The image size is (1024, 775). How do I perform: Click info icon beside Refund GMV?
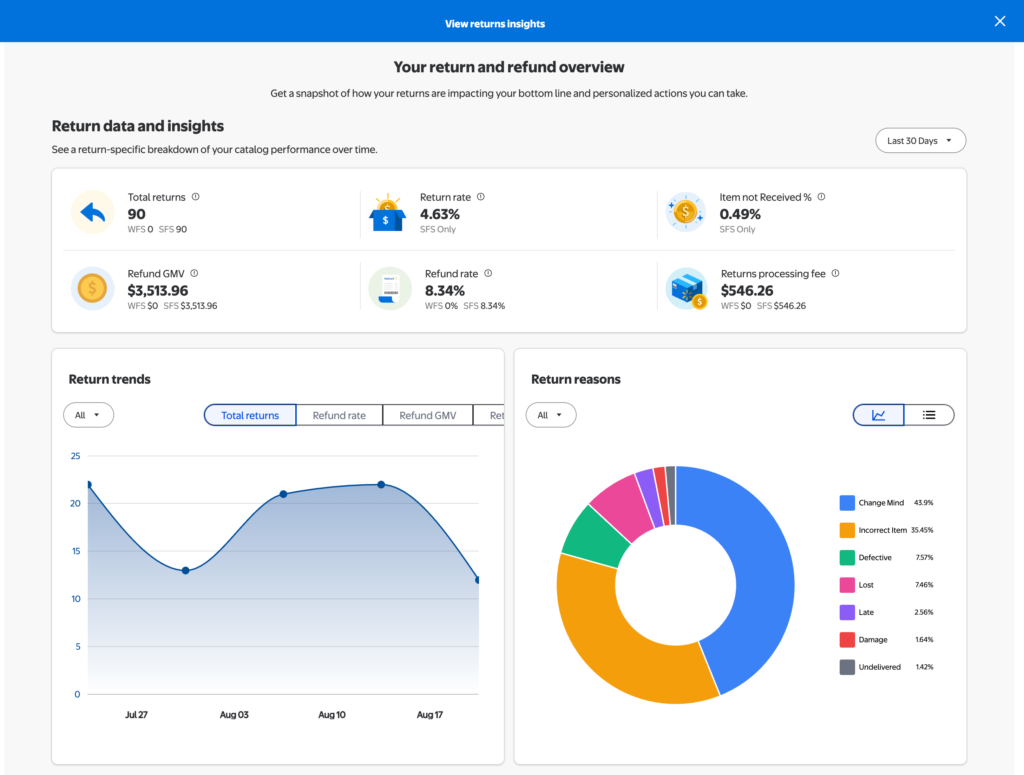click(194, 273)
